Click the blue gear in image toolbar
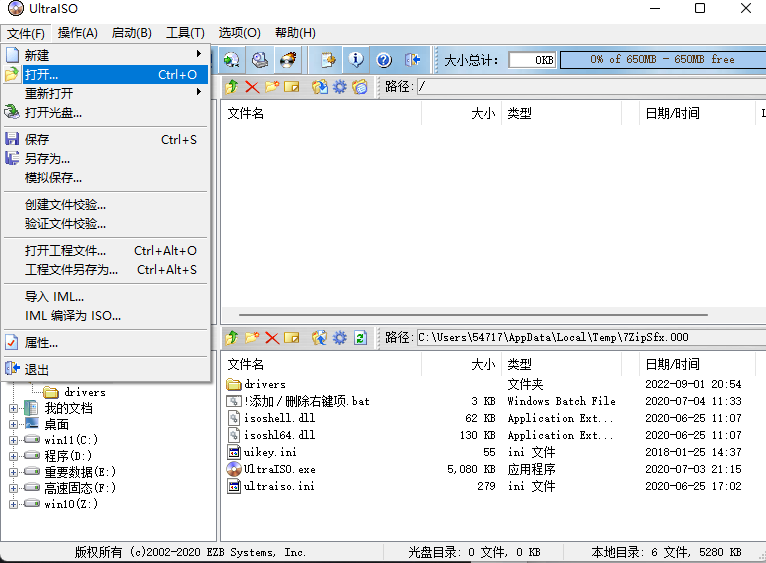This screenshot has width=766, height=563. [x=340, y=87]
